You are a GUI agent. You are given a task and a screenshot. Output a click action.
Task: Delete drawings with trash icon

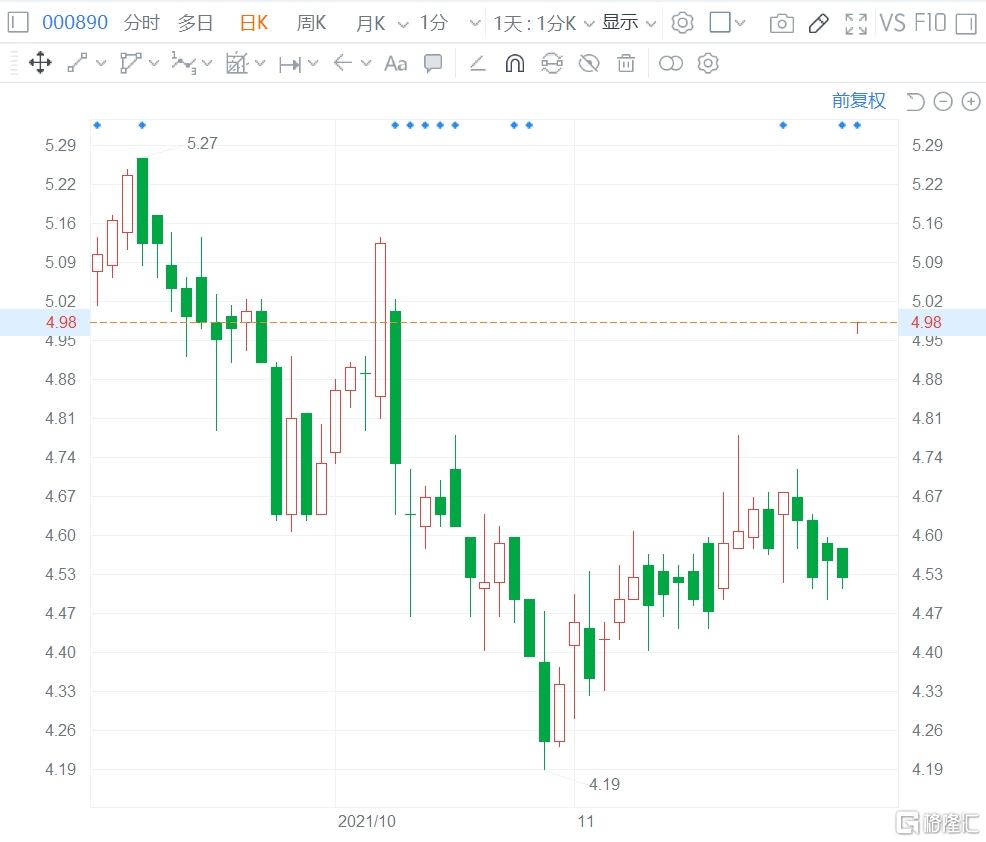(x=626, y=64)
